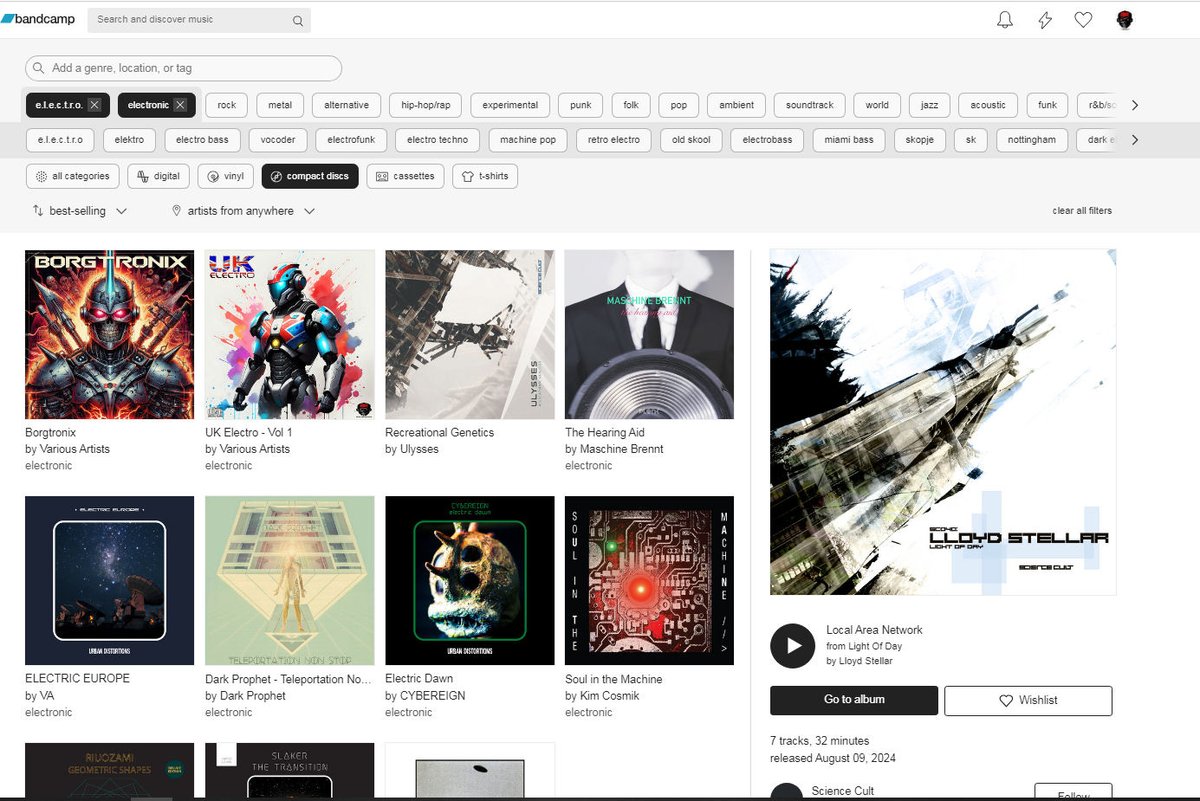Click the search magnifier icon in top bar
Viewport: 1200px width, 801px height.
click(298, 20)
